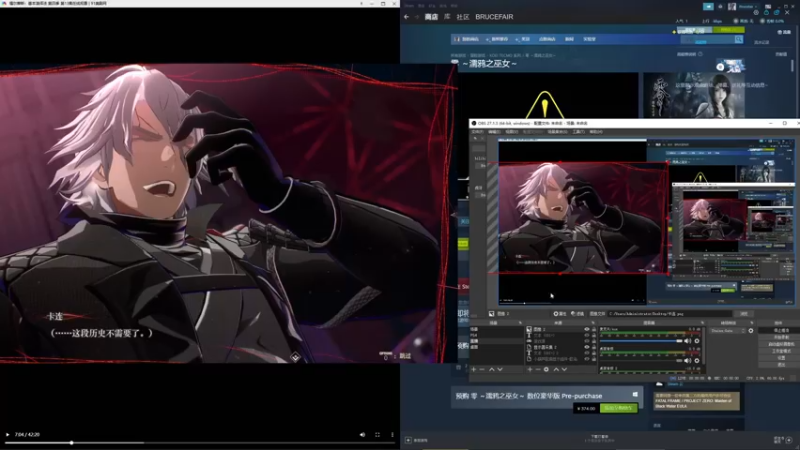Expand 类别 store menu
This screenshot has height=450, width=800.
click(x=523, y=39)
